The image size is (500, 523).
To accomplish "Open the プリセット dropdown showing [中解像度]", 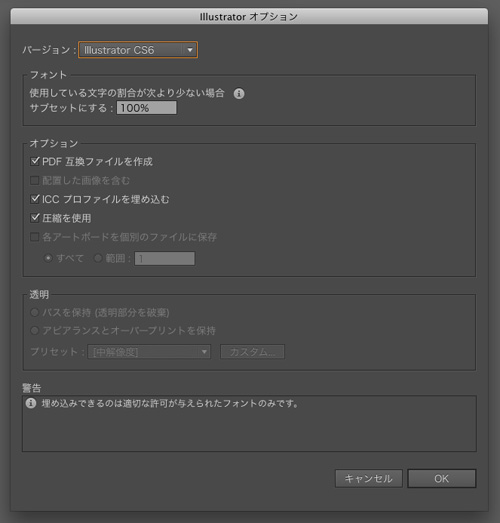I will pos(149,352).
